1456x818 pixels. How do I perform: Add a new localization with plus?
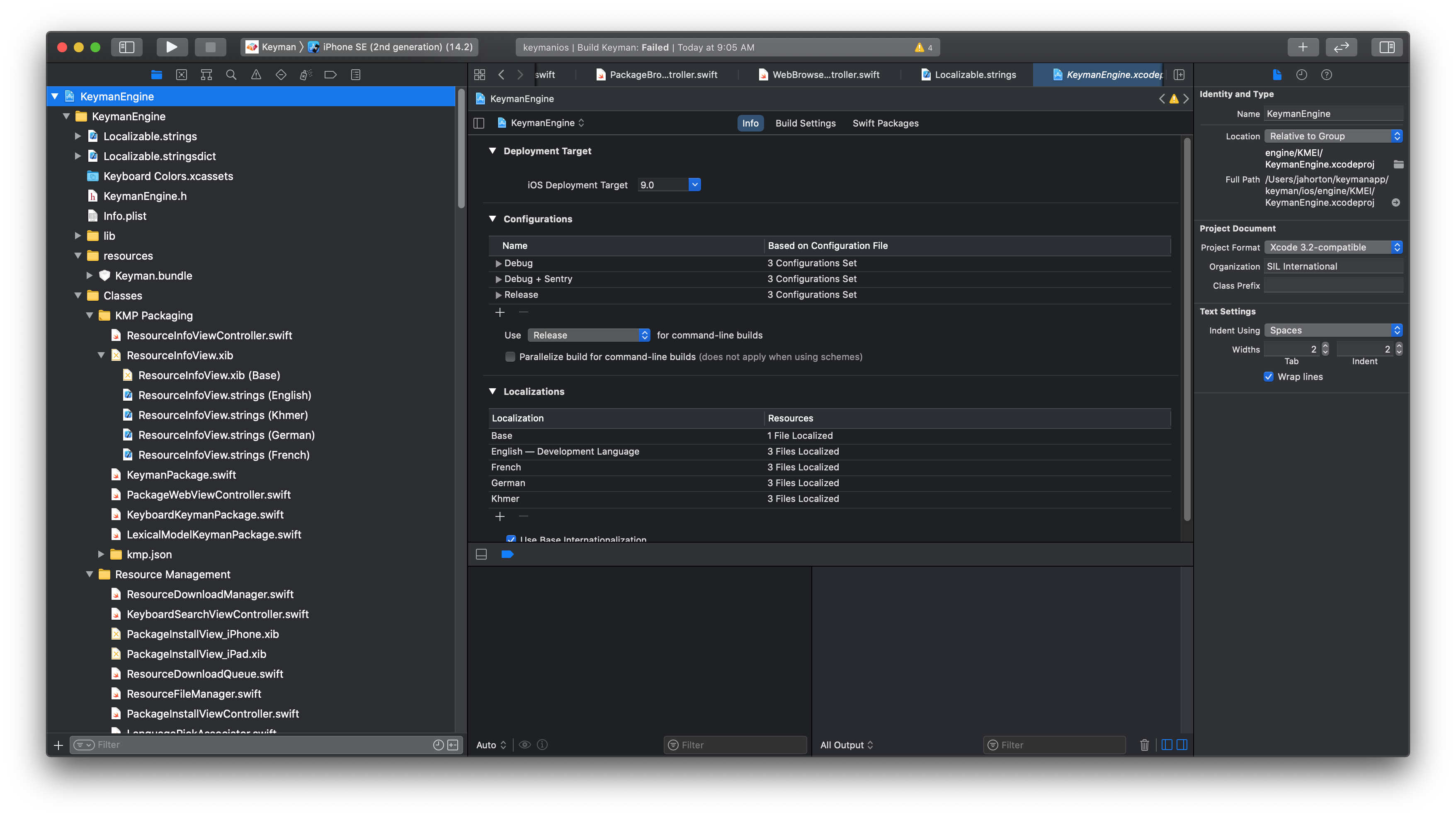[500, 516]
